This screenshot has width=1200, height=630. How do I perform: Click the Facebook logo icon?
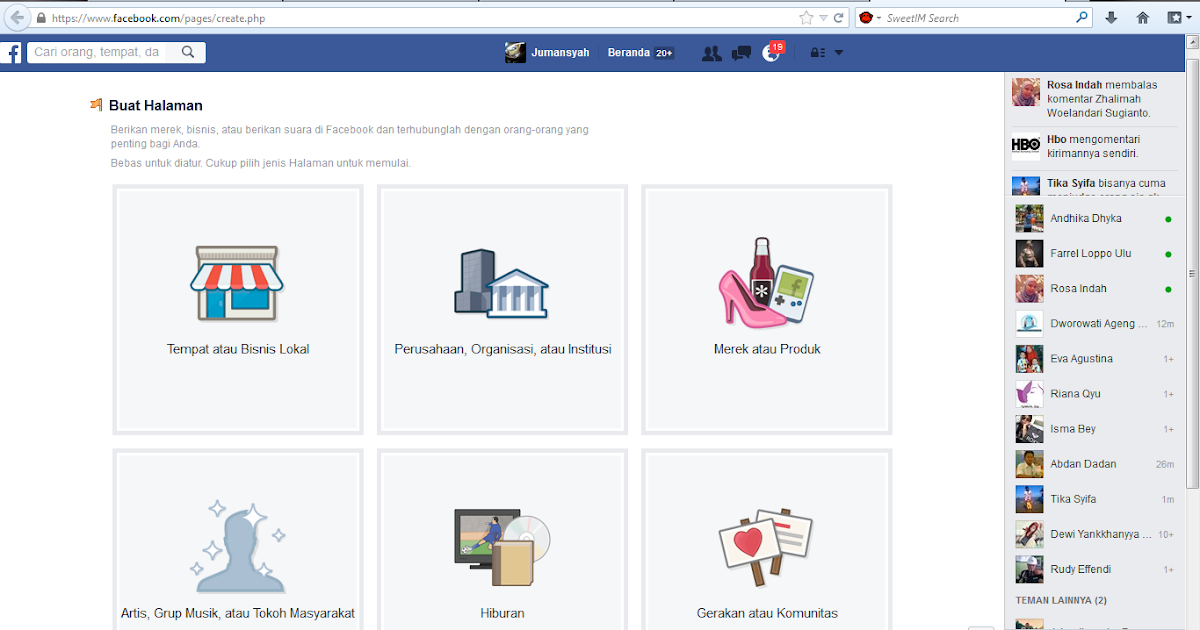[x=11, y=53]
